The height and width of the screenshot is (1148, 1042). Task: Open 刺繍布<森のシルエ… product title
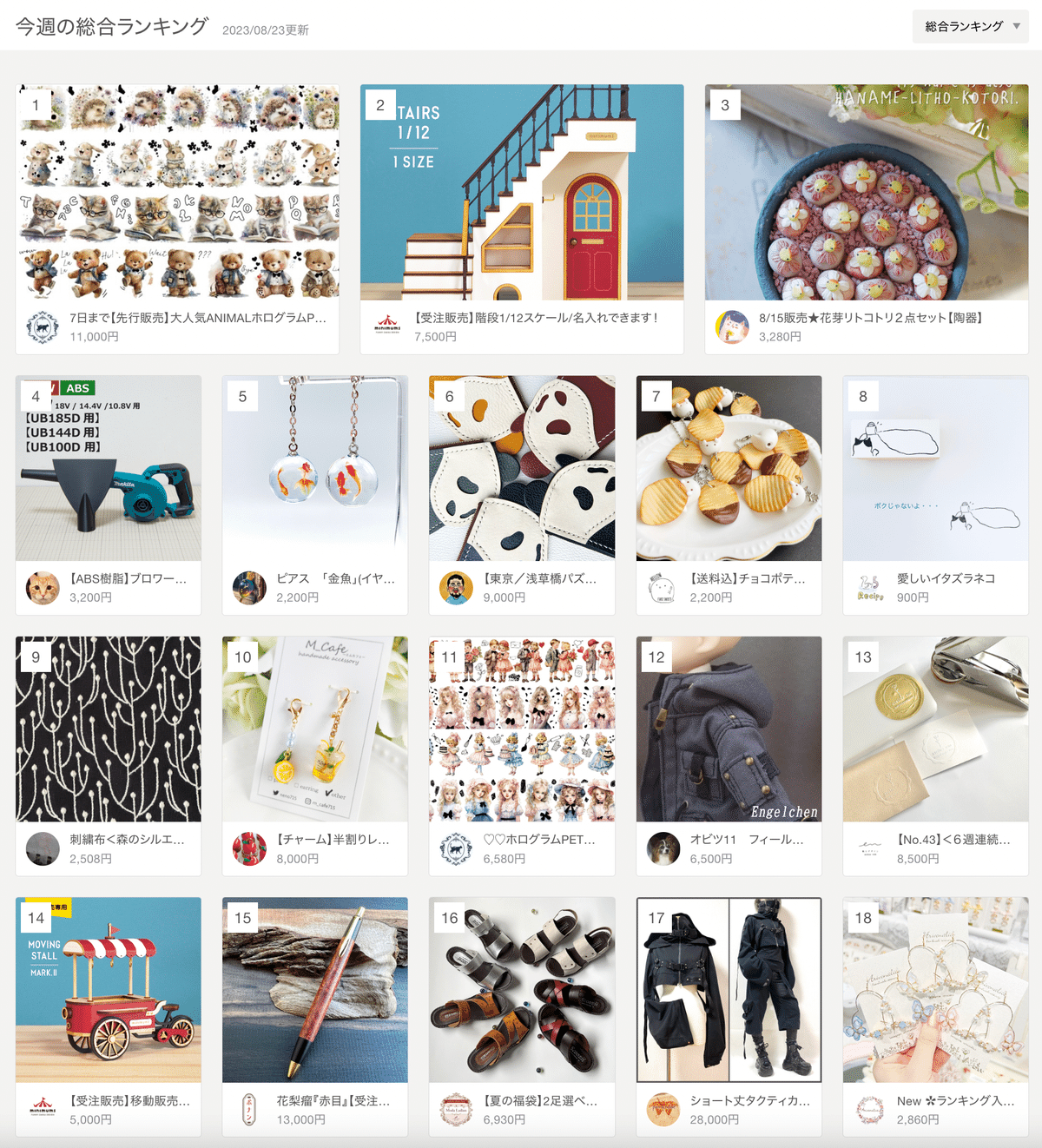tap(127, 840)
